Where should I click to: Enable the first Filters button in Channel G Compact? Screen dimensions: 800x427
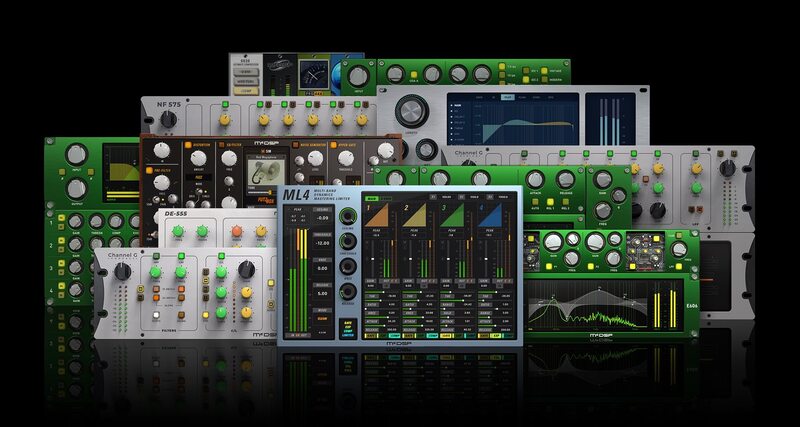[156, 256]
